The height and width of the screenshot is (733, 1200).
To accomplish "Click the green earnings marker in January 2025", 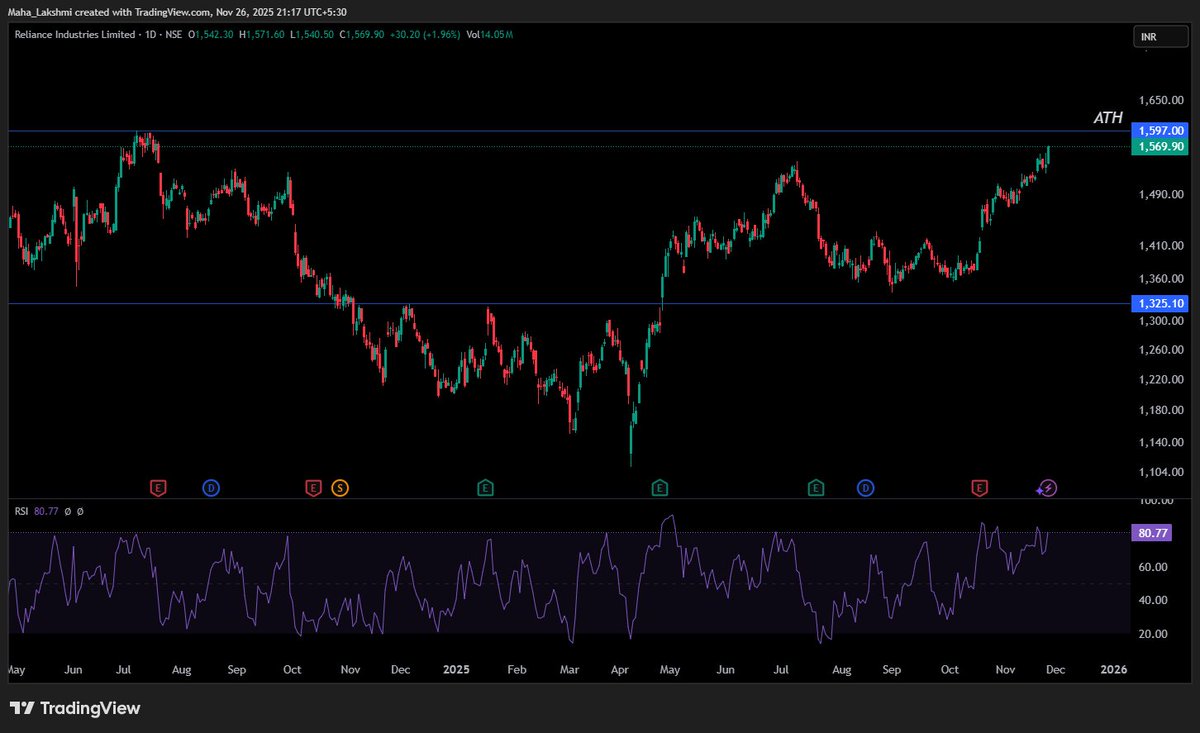I will 485,488.
